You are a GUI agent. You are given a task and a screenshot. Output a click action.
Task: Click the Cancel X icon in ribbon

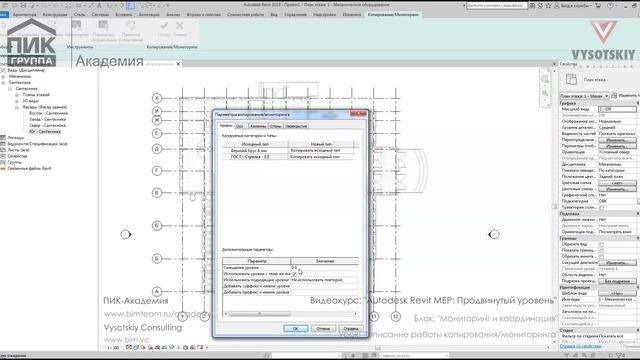tap(180, 26)
